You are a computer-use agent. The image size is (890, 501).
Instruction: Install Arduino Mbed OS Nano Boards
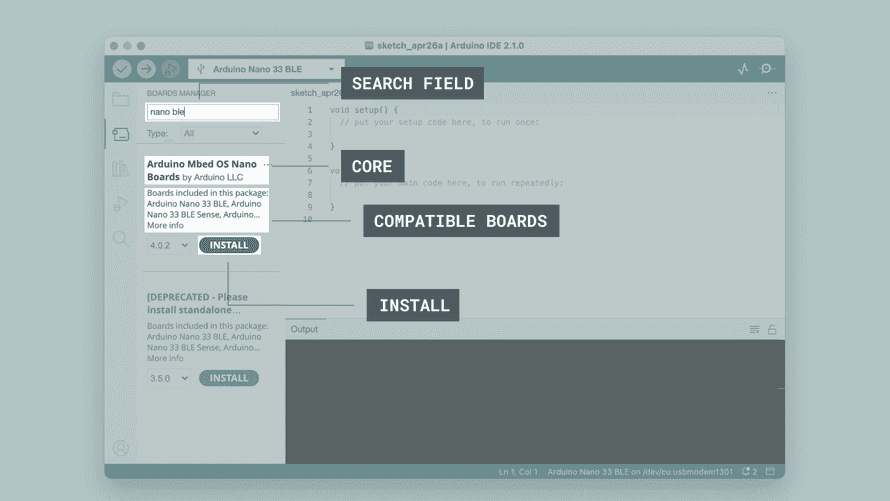pyautogui.click(x=229, y=245)
